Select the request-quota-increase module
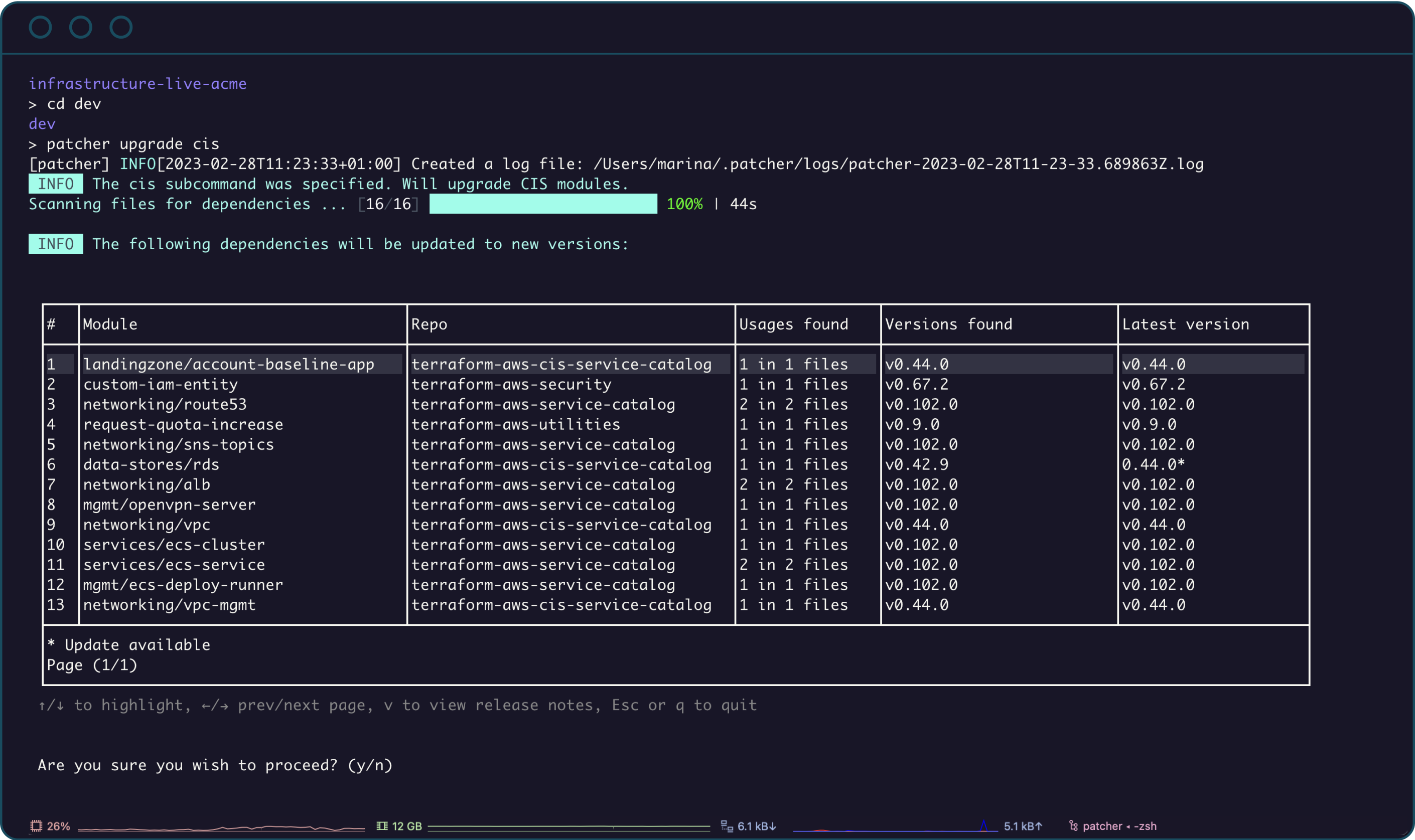This screenshot has width=1415, height=840. [x=183, y=425]
